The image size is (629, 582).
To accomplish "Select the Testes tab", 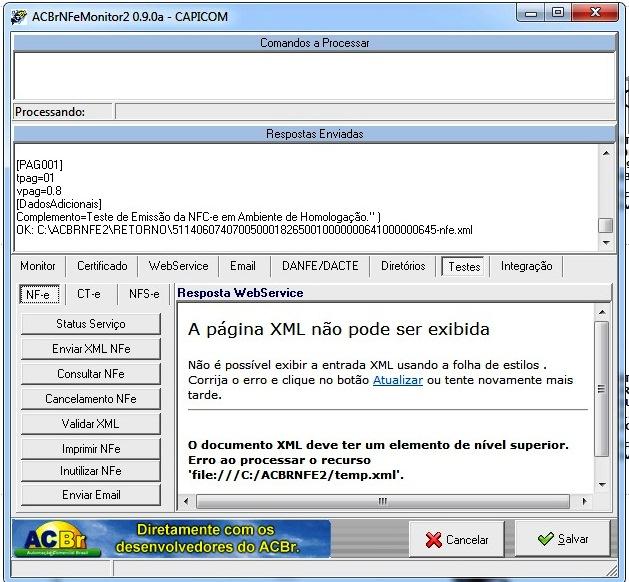I will [464, 267].
